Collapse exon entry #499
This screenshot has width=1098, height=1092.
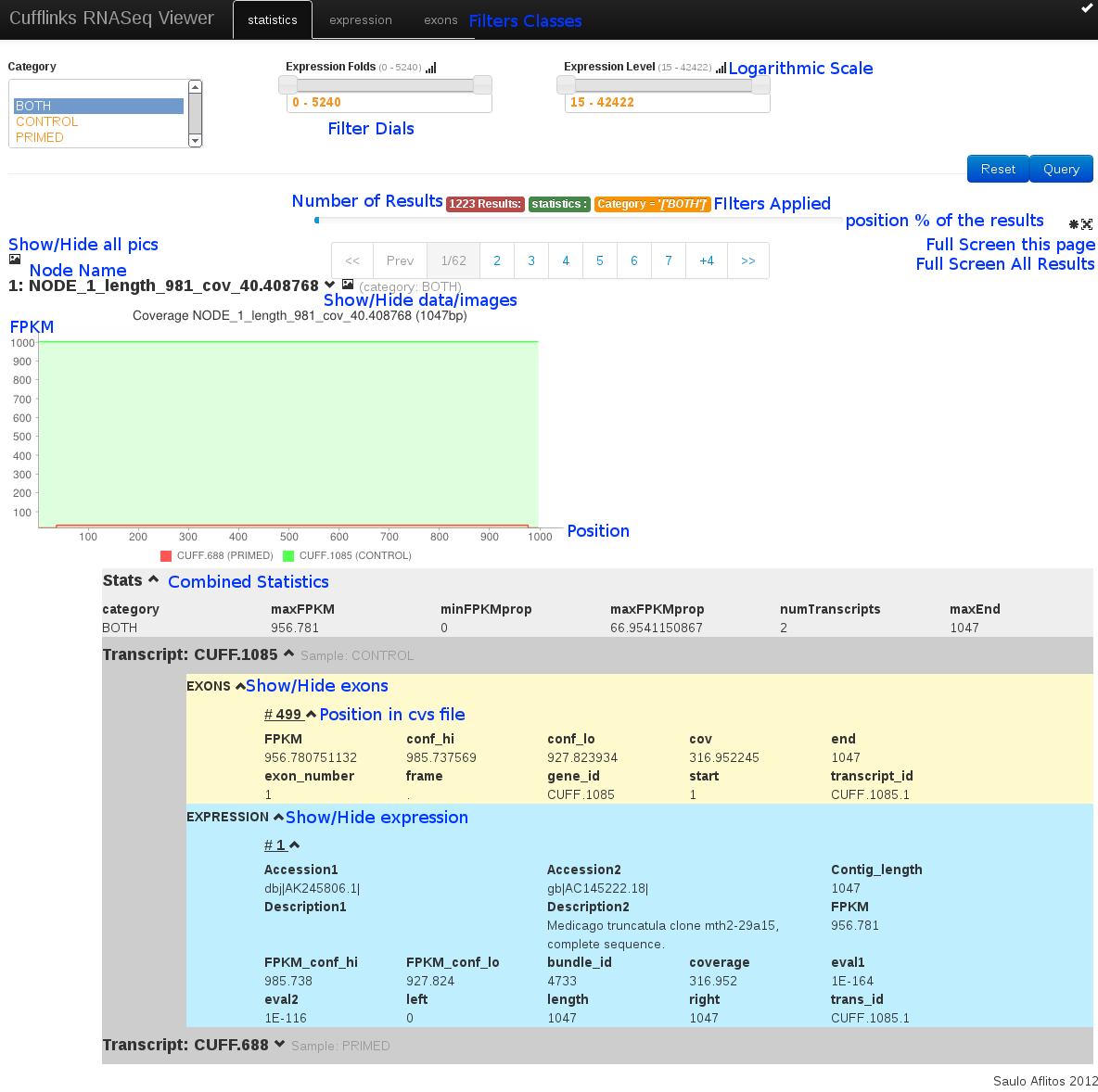click(311, 714)
